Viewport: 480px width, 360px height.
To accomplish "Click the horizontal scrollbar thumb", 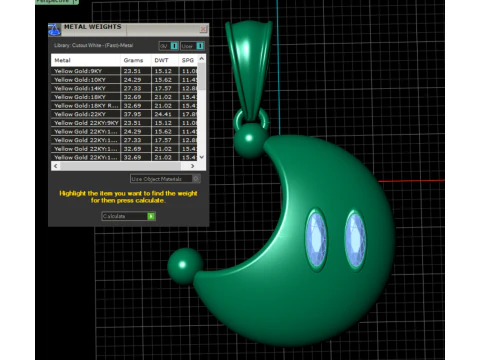I will (x=120, y=166).
